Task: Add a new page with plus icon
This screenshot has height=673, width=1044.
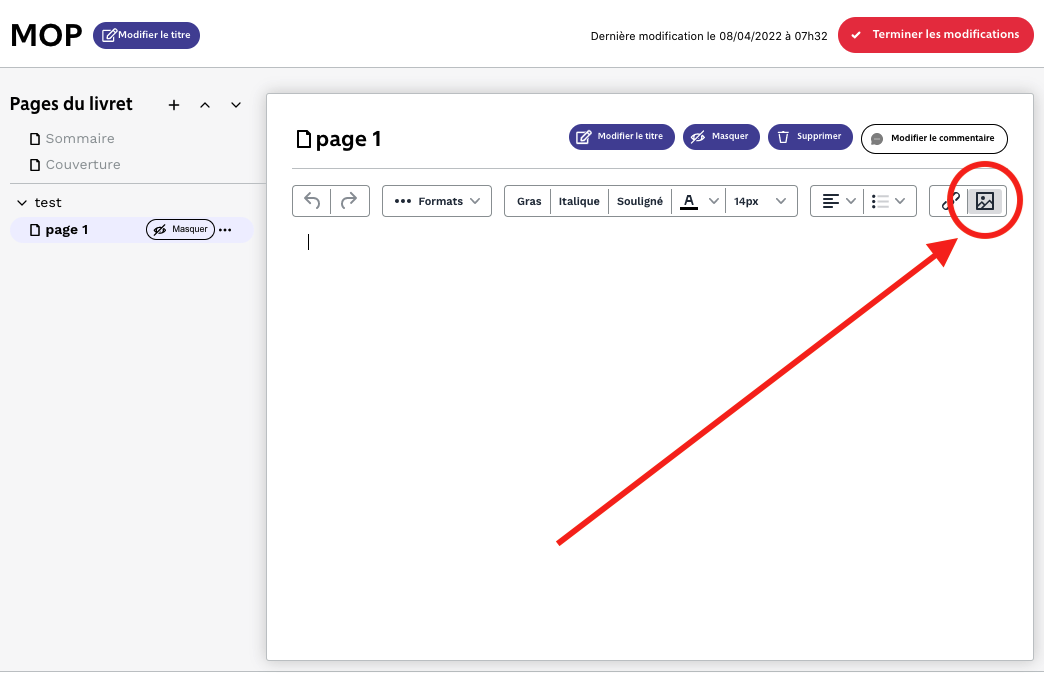Action: [173, 105]
